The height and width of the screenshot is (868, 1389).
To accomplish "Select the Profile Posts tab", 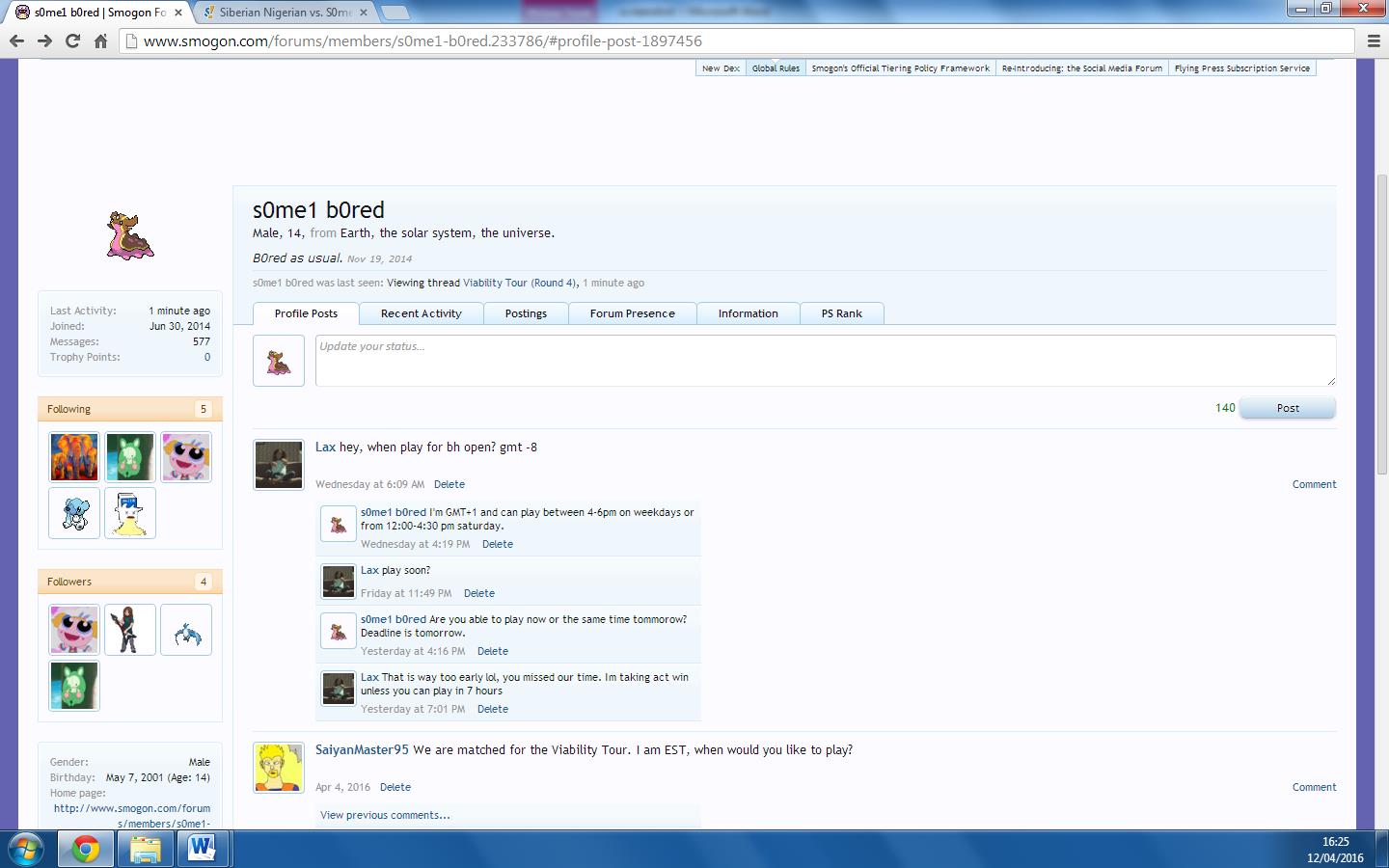I will click(306, 313).
